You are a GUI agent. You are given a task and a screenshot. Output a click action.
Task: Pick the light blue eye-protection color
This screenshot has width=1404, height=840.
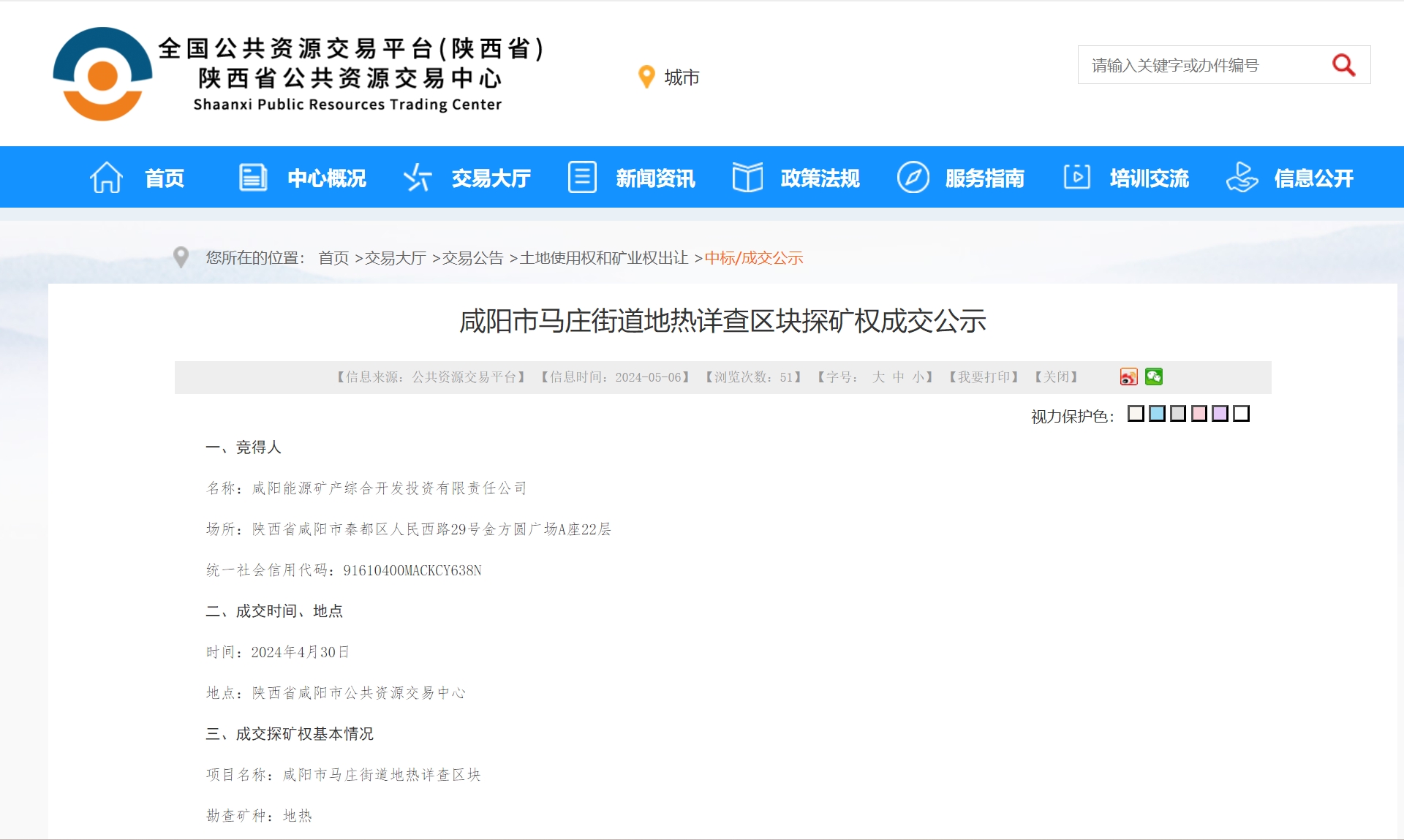[1157, 414]
